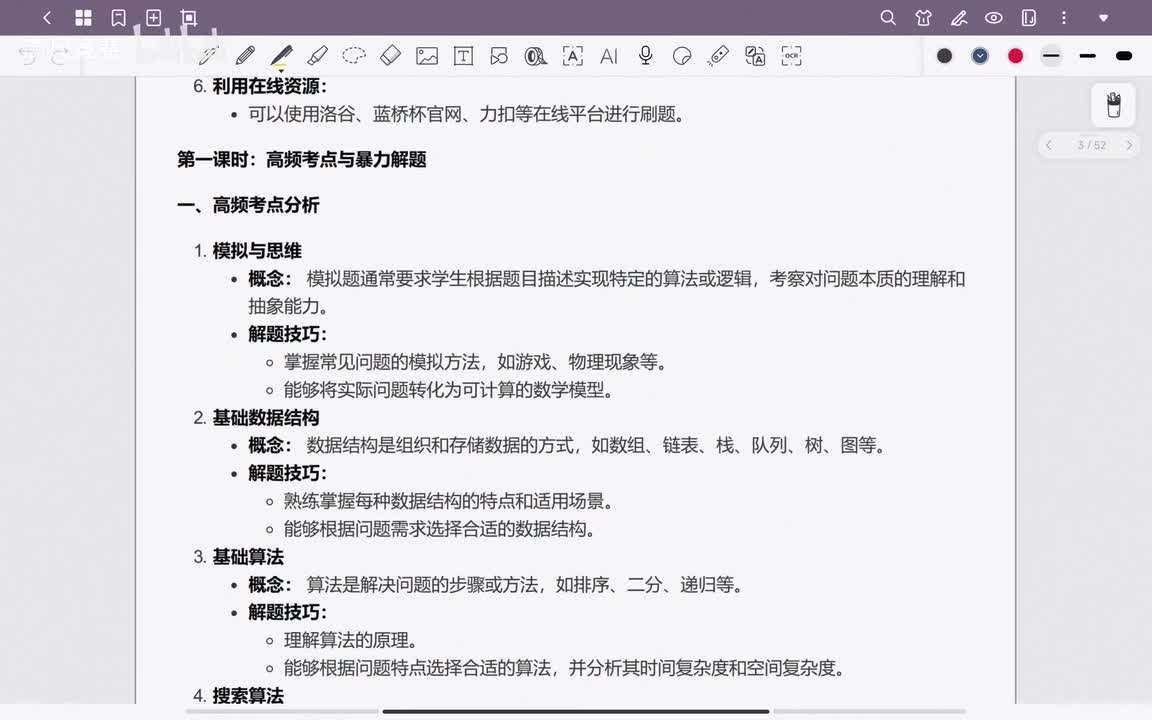Click the heading 利用在线资源

click(x=269, y=86)
